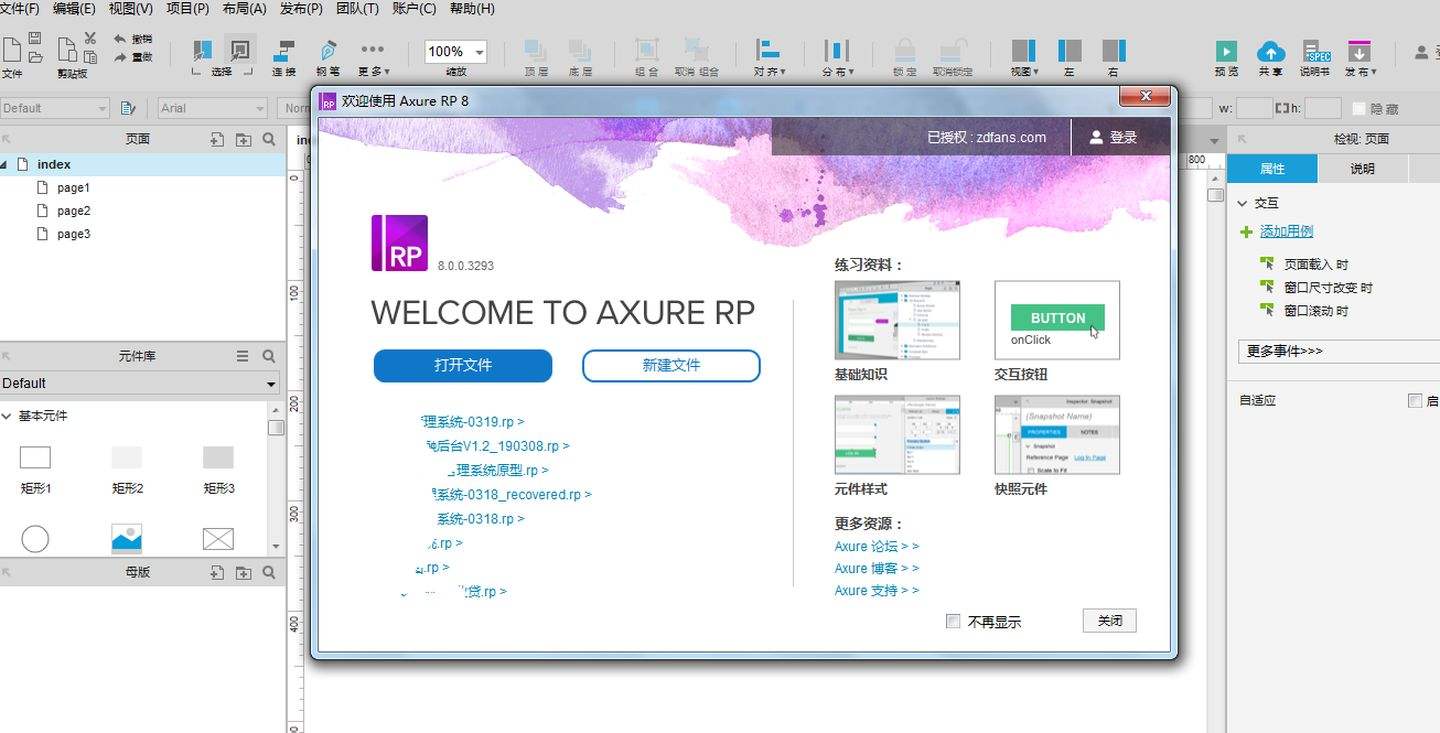Screen dimensions: 1440x733
Task: Open the 更多事件>>> dropdown
Action: (x=1338, y=351)
